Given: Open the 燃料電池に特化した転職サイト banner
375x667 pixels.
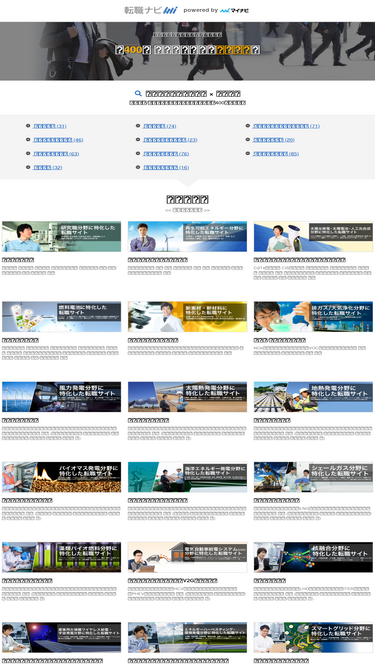Looking at the screenshot, I should pyautogui.click(x=61, y=317).
